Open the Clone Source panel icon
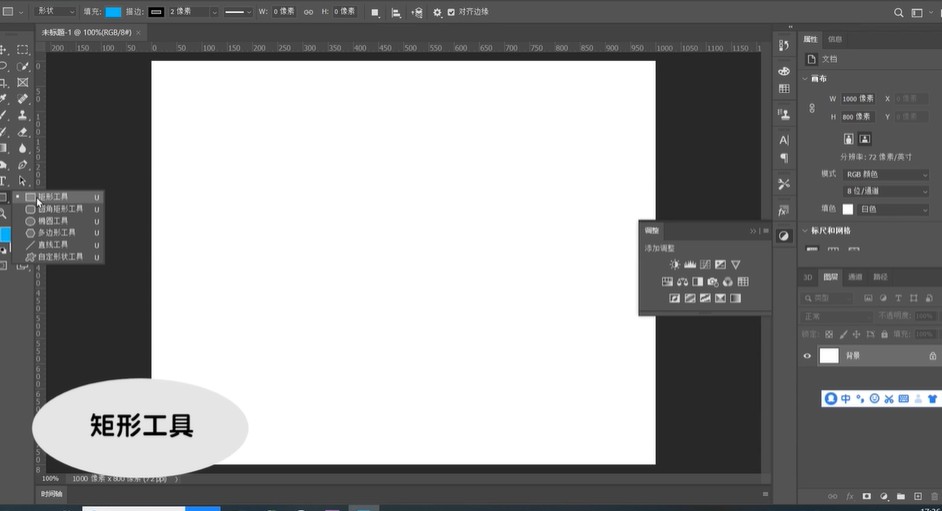Viewport: 942px width, 511px height. point(784,114)
